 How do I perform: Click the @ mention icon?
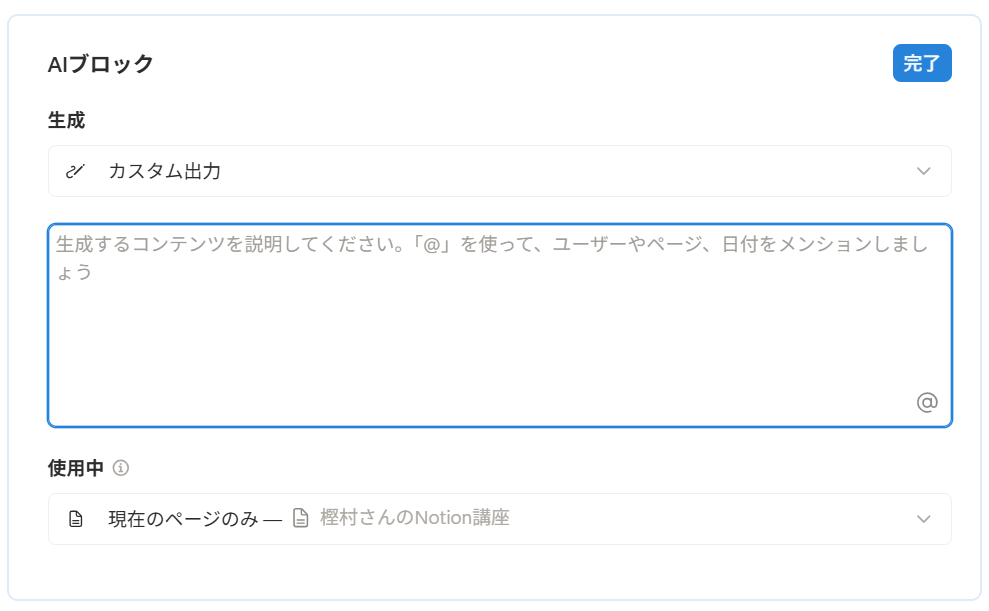coord(927,402)
